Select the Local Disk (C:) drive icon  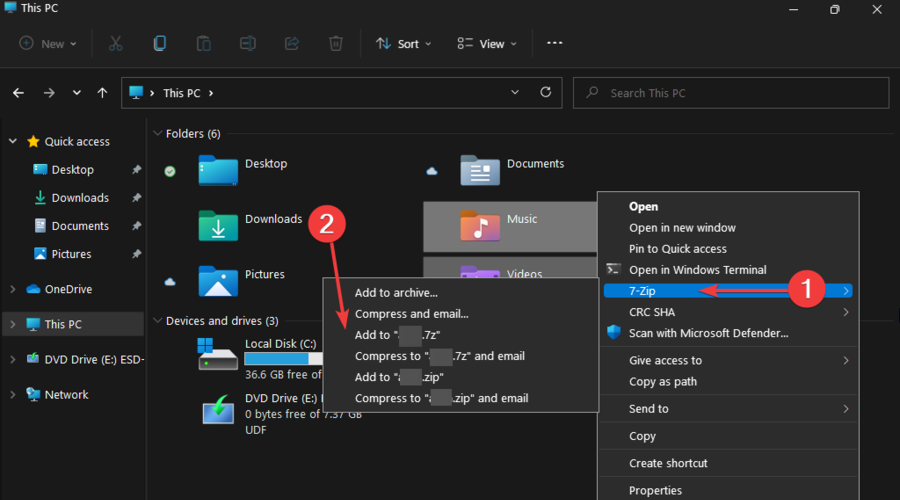click(x=218, y=354)
